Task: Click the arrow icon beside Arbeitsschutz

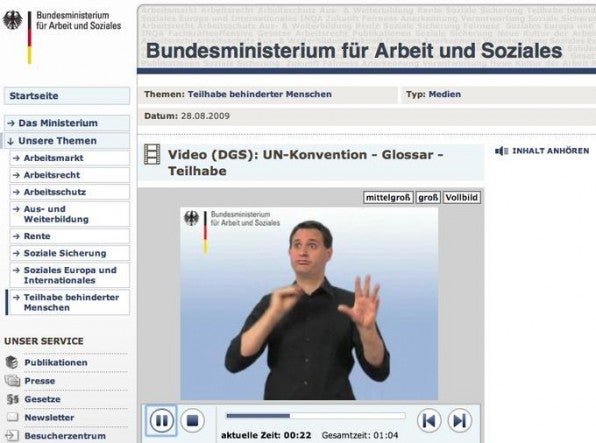Action: coord(16,192)
